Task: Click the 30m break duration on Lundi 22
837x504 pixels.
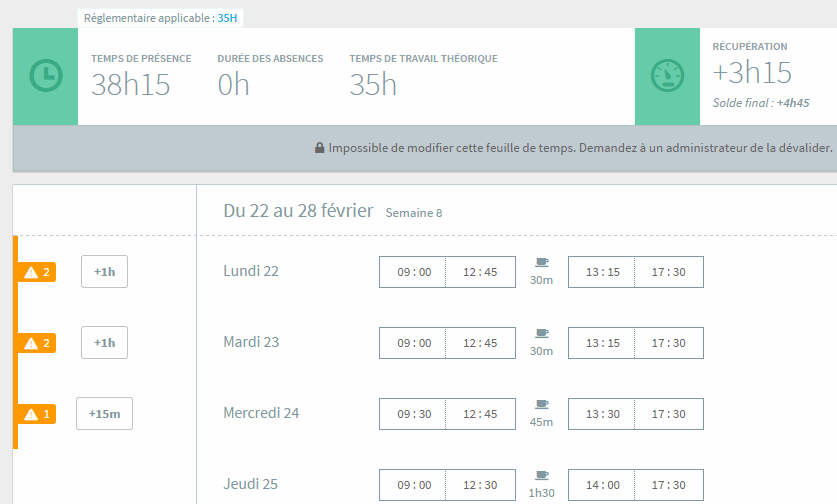Action: (x=541, y=280)
